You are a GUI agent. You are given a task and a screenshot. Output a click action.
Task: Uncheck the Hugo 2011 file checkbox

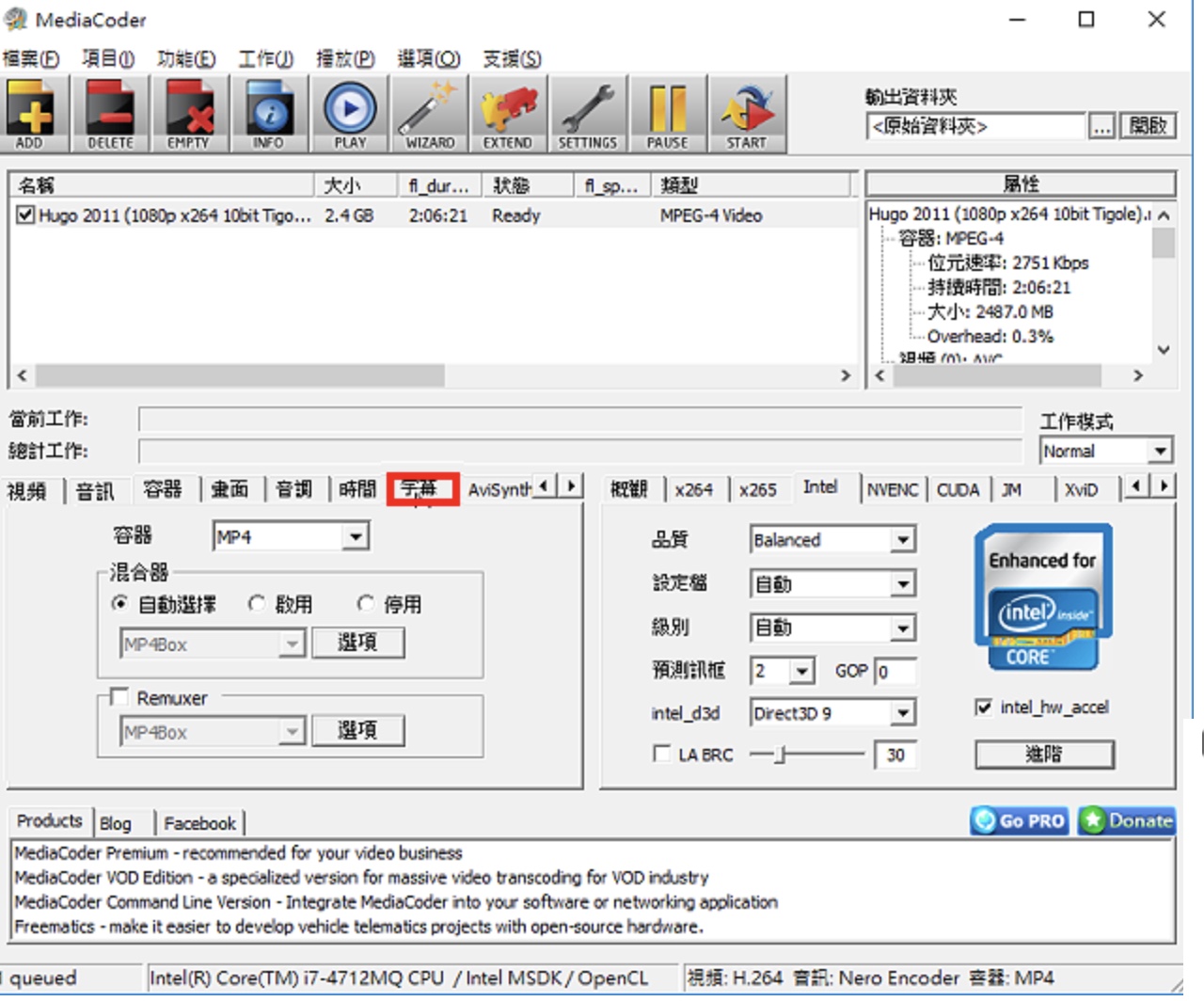coord(25,215)
